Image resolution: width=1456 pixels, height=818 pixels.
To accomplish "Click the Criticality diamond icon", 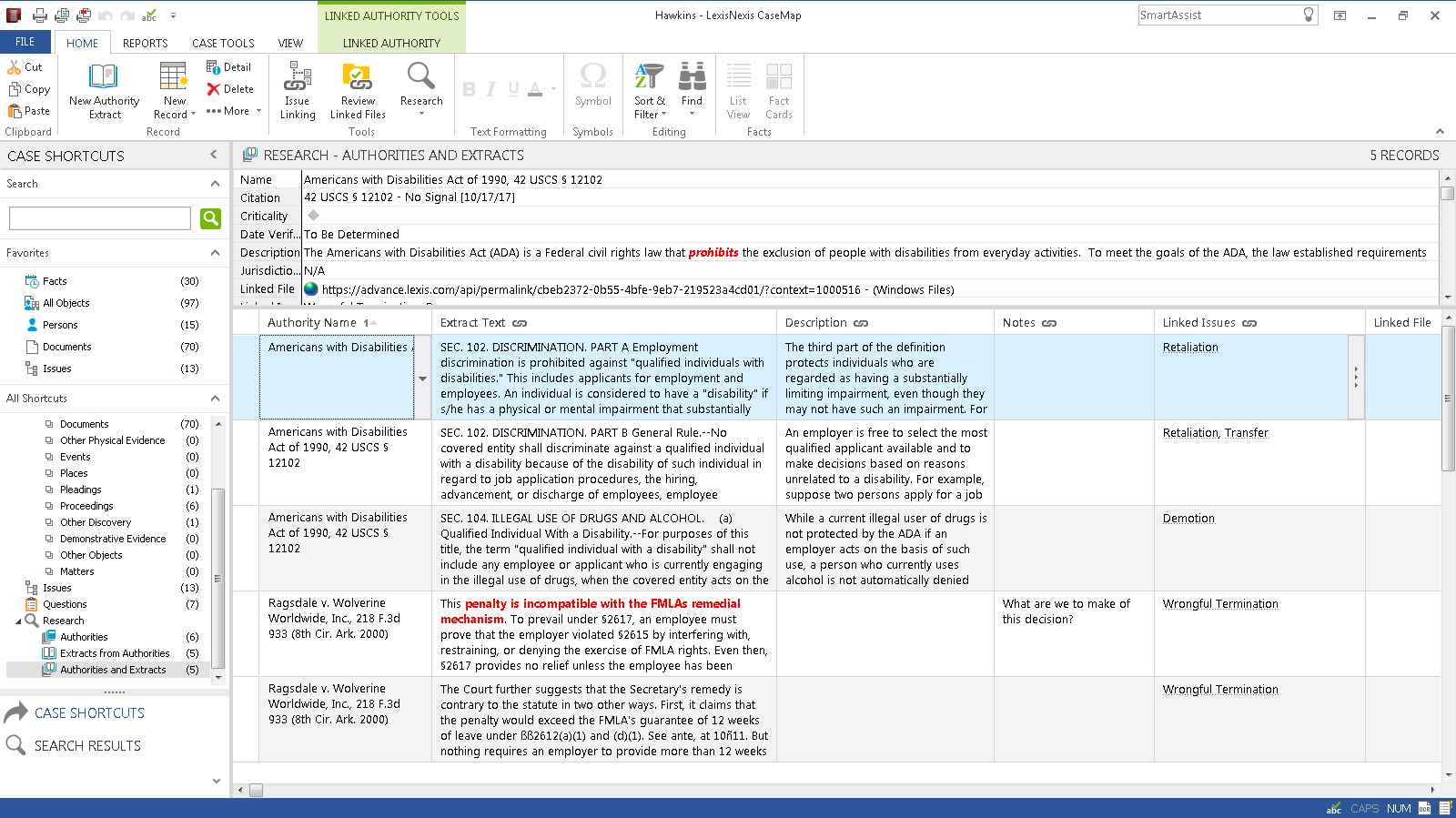I will pos(313,216).
